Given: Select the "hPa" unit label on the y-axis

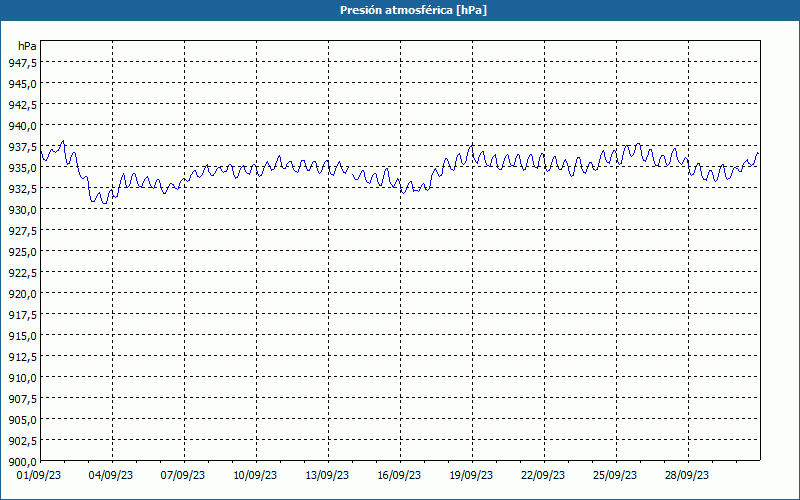Looking at the screenshot, I should [27, 46].
